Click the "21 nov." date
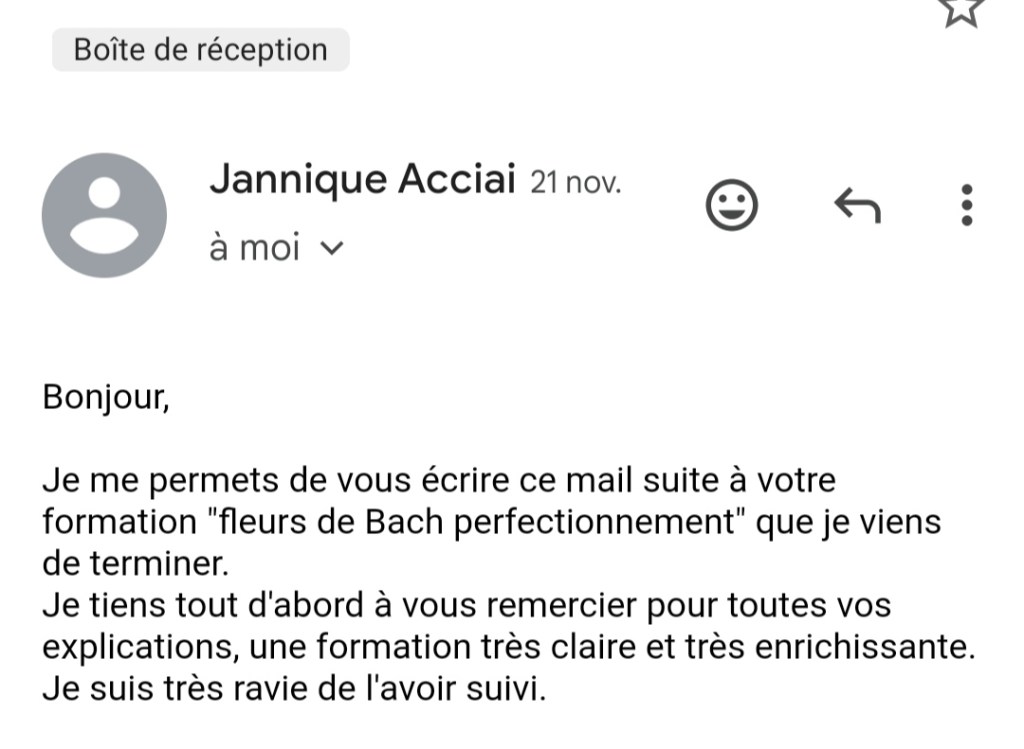This screenshot has width=1024, height=749. [x=575, y=183]
